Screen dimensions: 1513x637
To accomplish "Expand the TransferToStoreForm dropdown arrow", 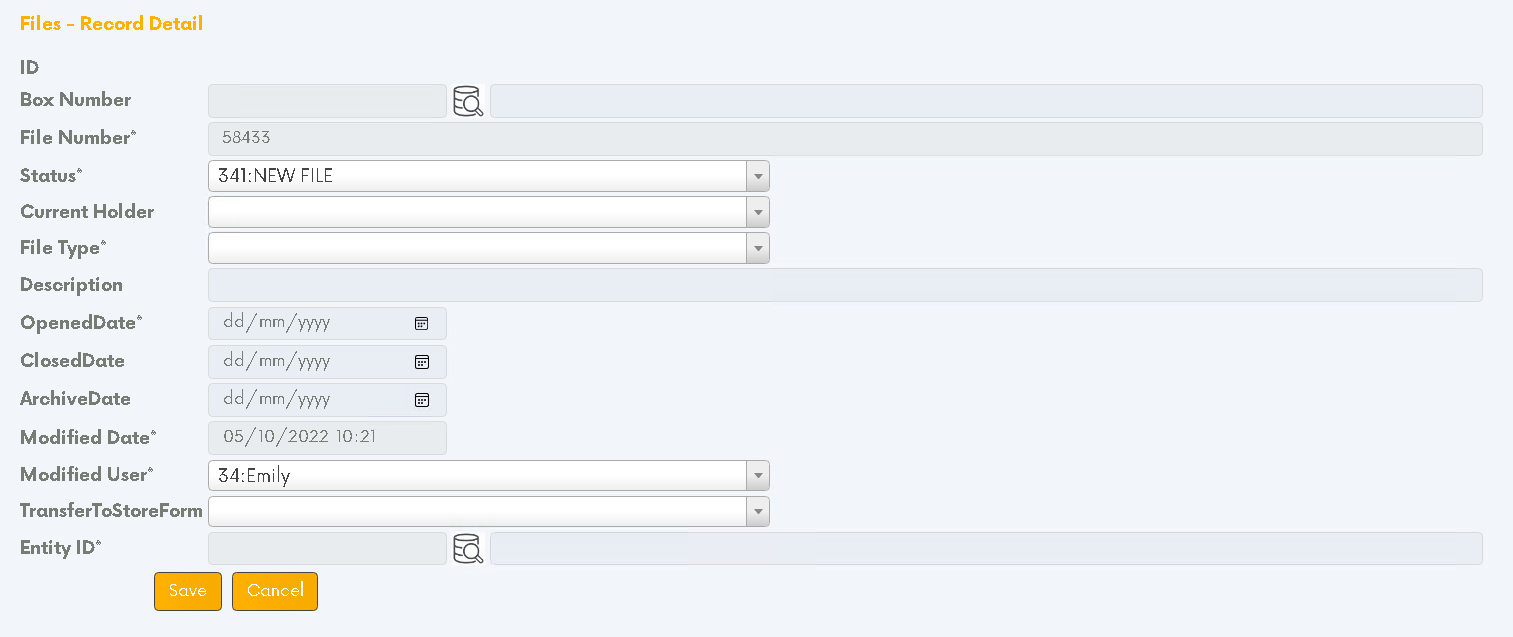I will (x=758, y=511).
